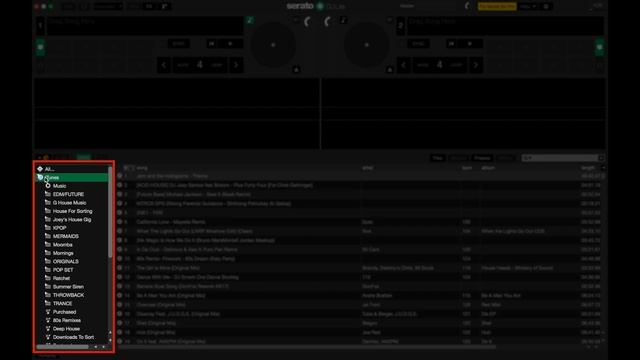Open the Files panel tab
Screen dimensions: 640x360
438,158
